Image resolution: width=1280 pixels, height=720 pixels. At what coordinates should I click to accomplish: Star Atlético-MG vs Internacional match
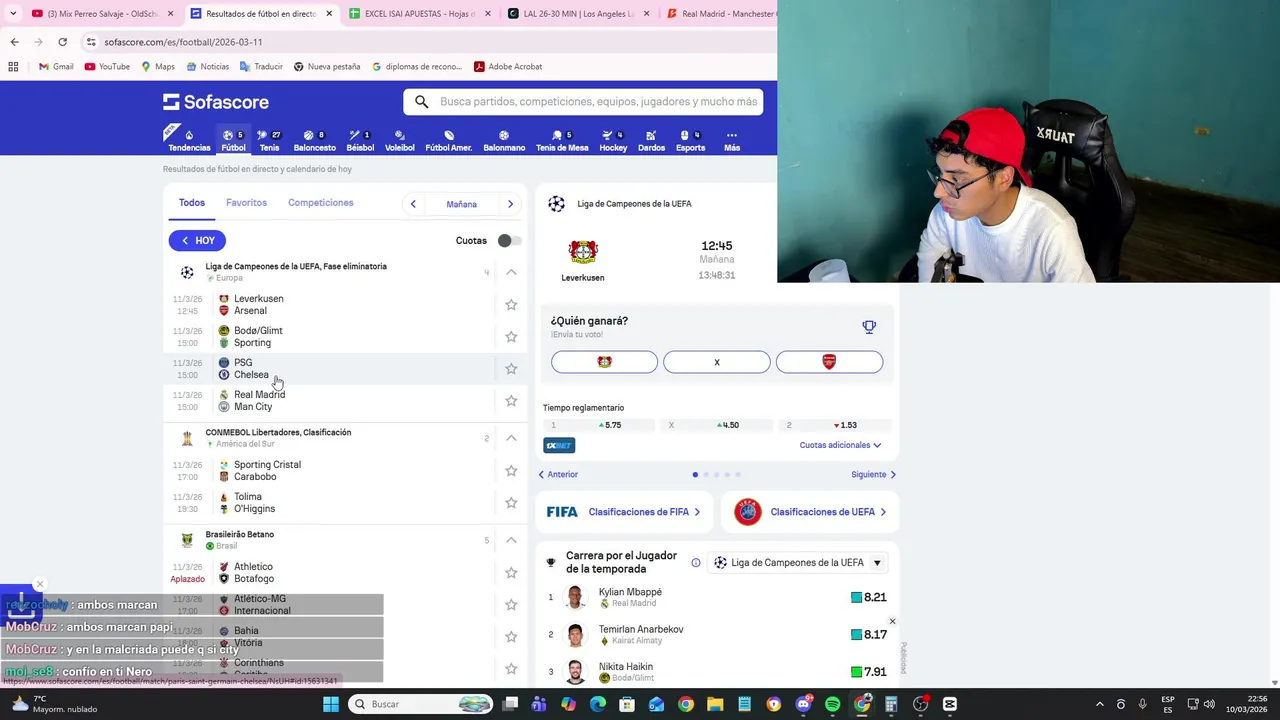(511, 605)
